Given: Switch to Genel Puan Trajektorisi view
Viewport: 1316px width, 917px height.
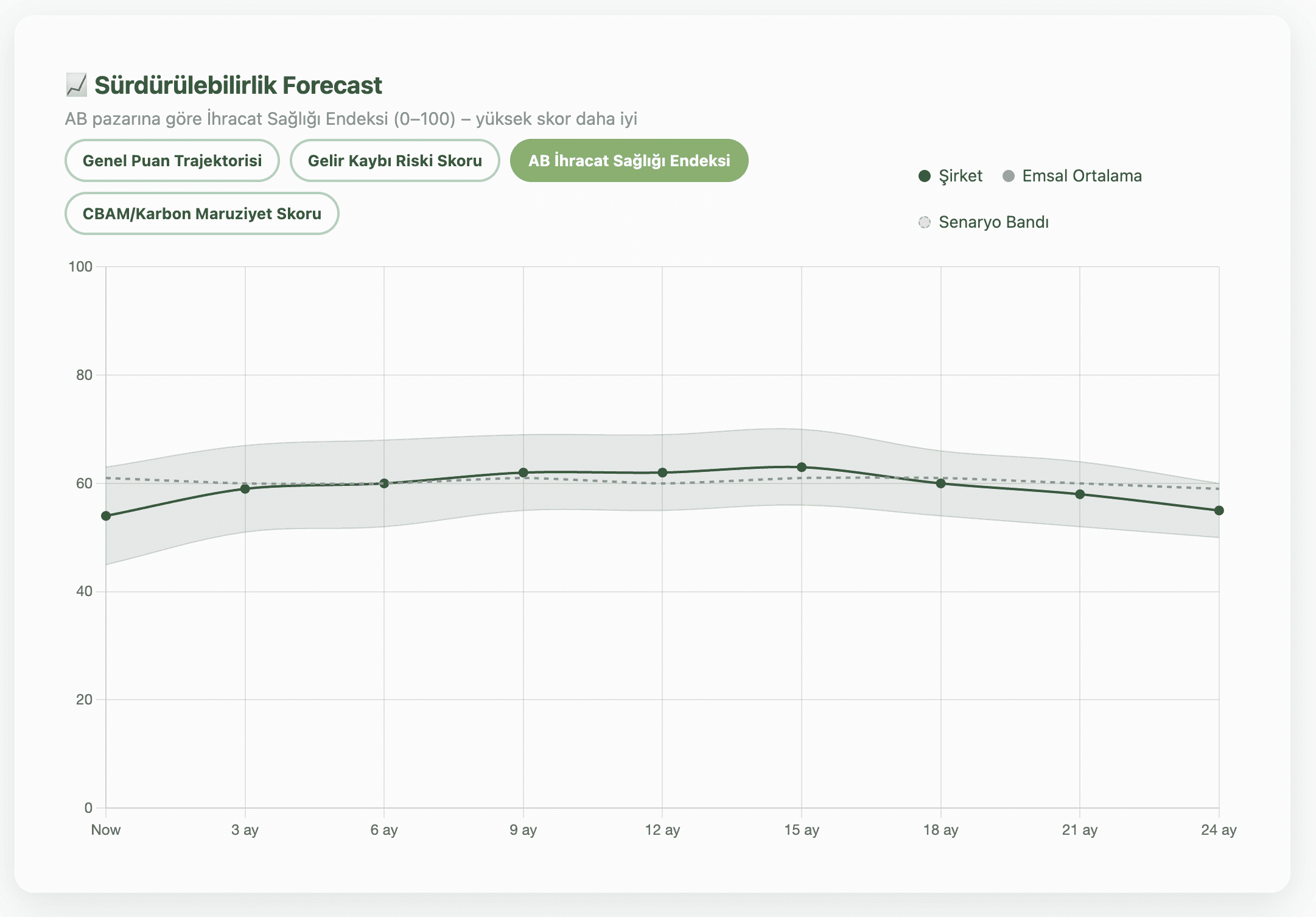Looking at the screenshot, I should point(172,160).
